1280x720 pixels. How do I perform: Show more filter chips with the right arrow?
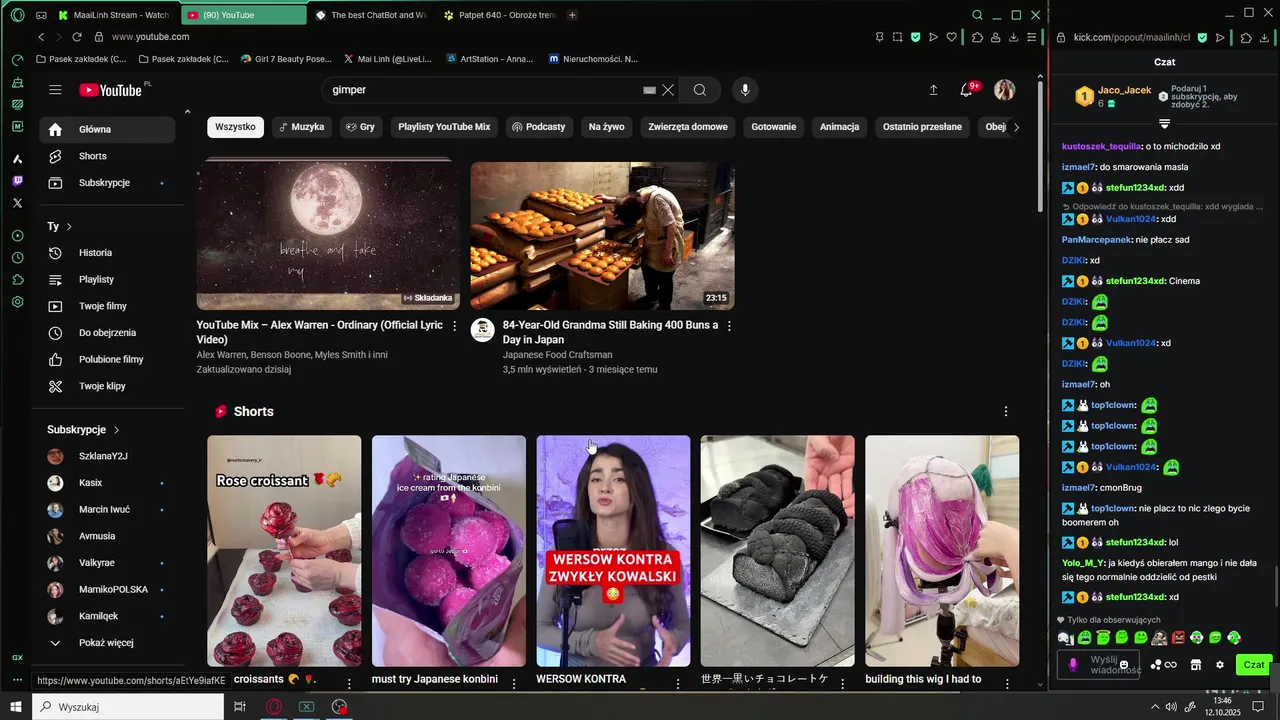pyautogui.click(x=1016, y=127)
